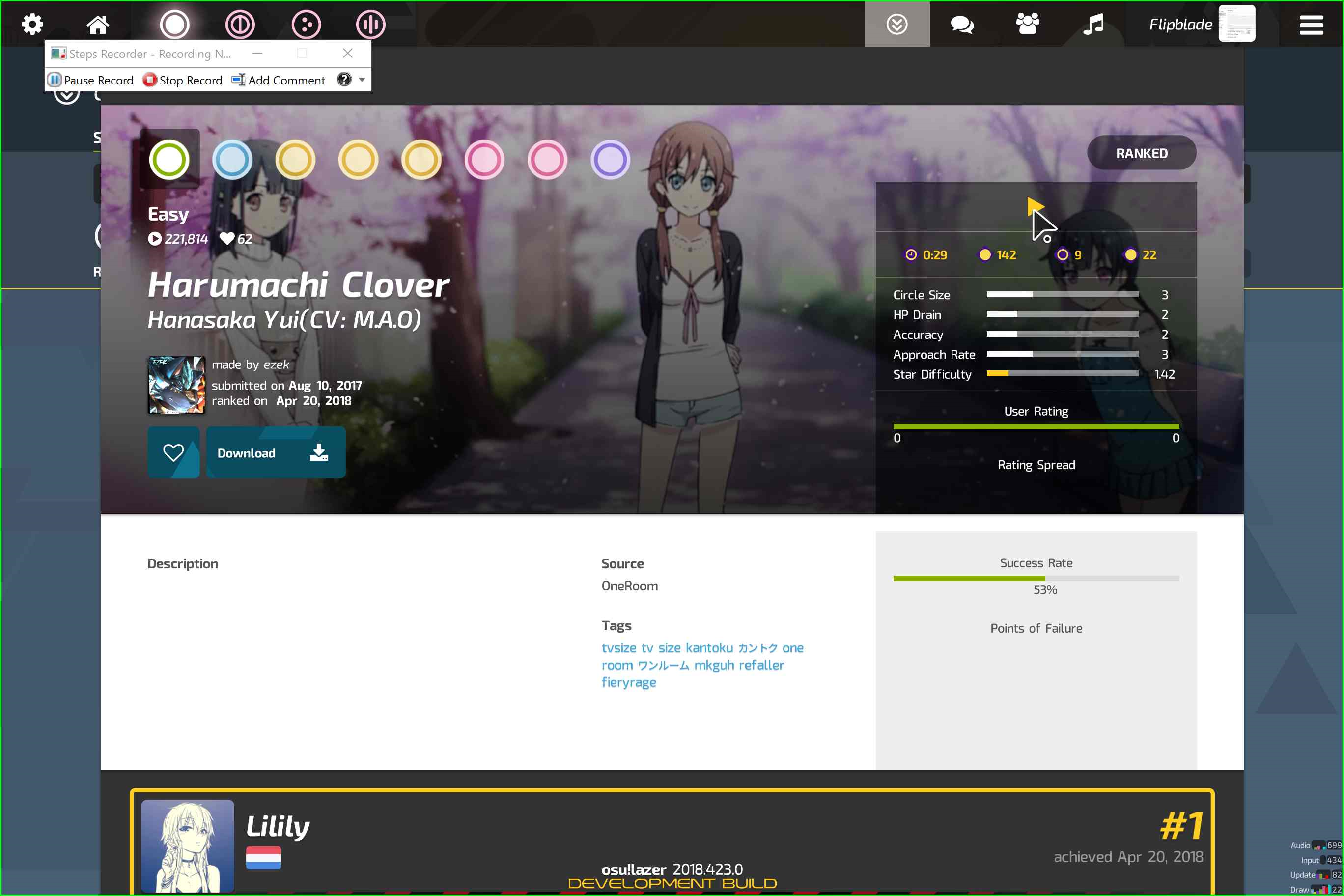The image size is (1344, 896).
Task: Select the second pink difficulty circle
Action: (x=547, y=160)
